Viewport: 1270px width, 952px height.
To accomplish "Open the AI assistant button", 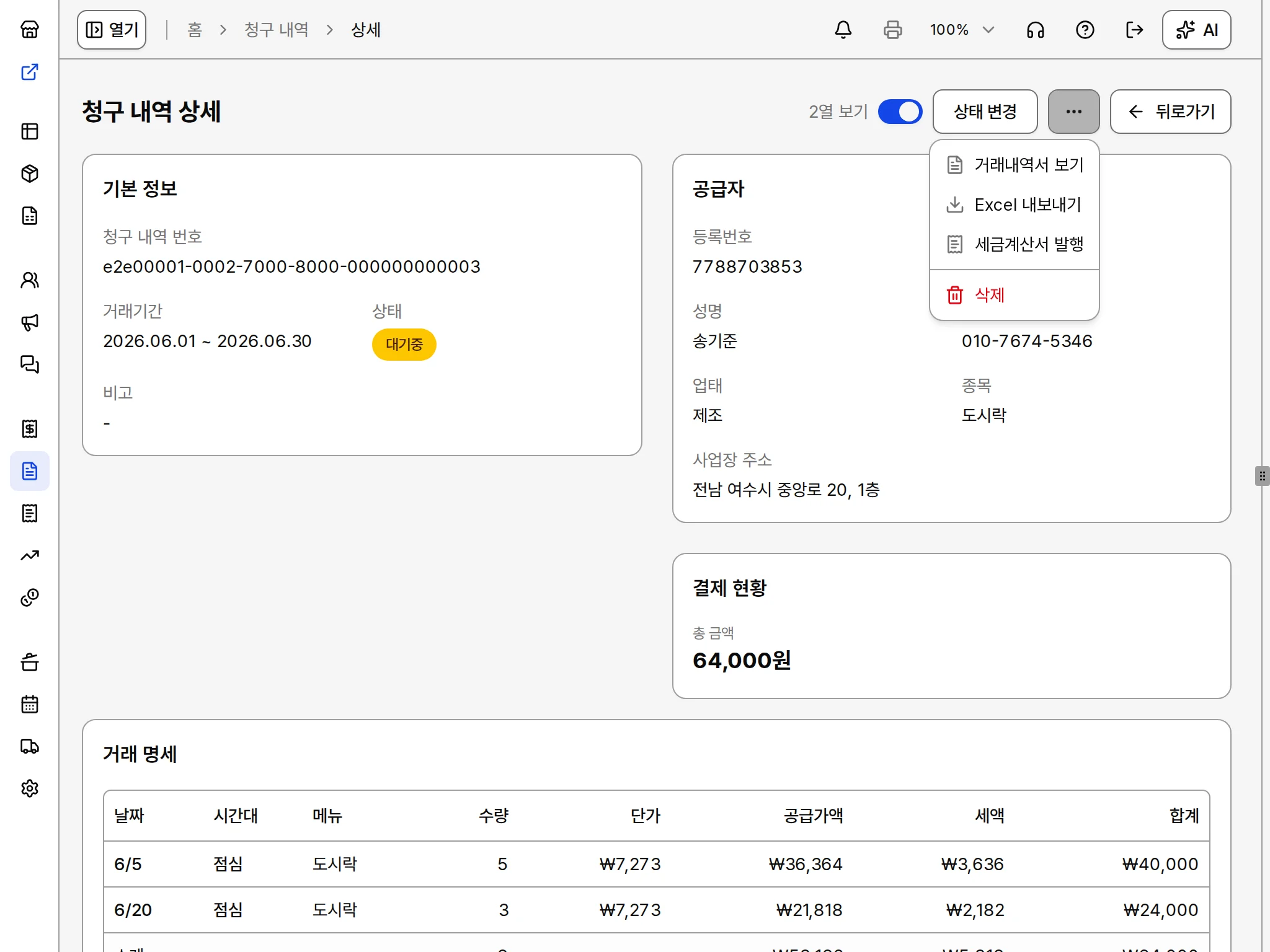I will [1197, 30].
